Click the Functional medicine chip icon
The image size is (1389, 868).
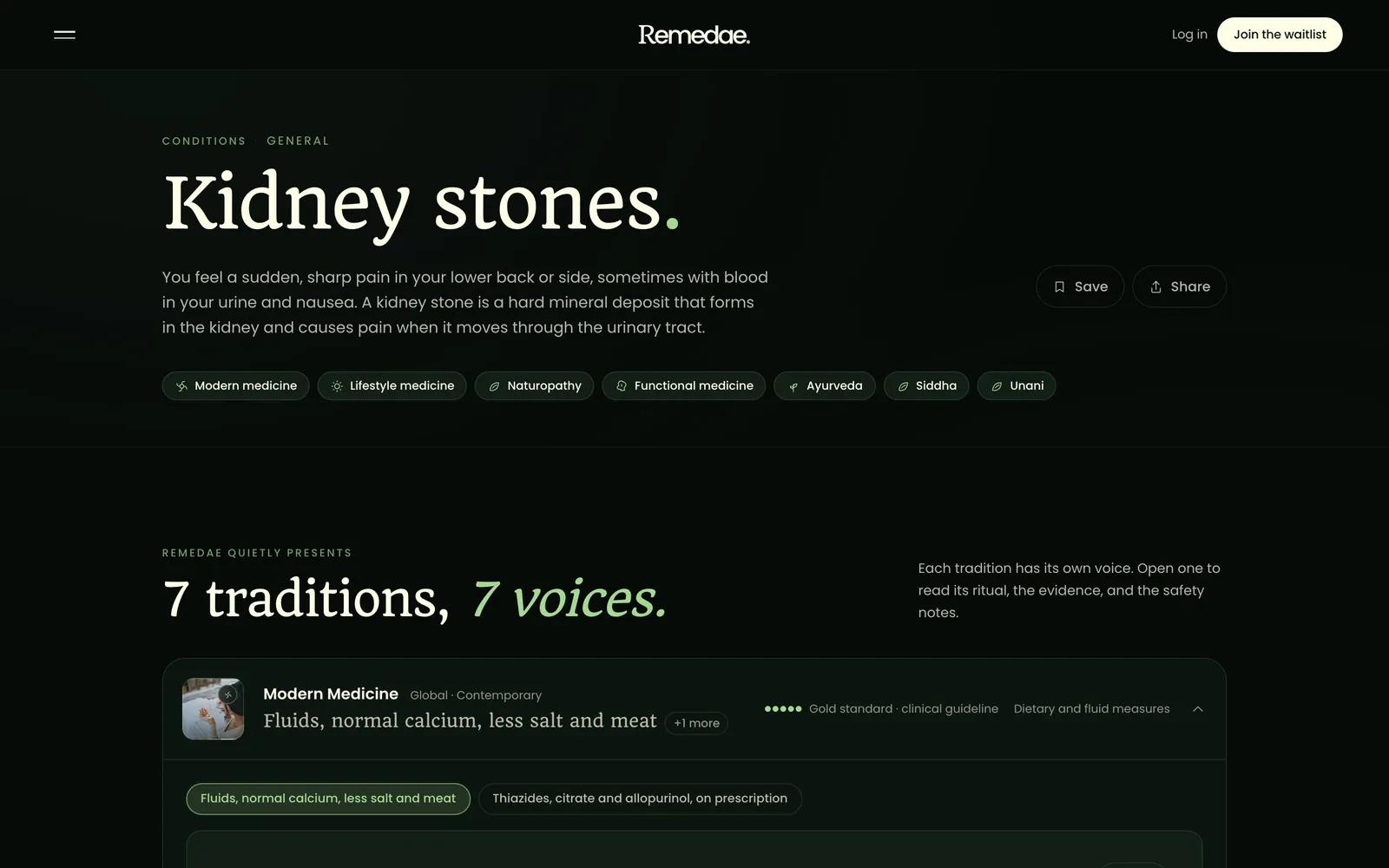tap(622, 386)
